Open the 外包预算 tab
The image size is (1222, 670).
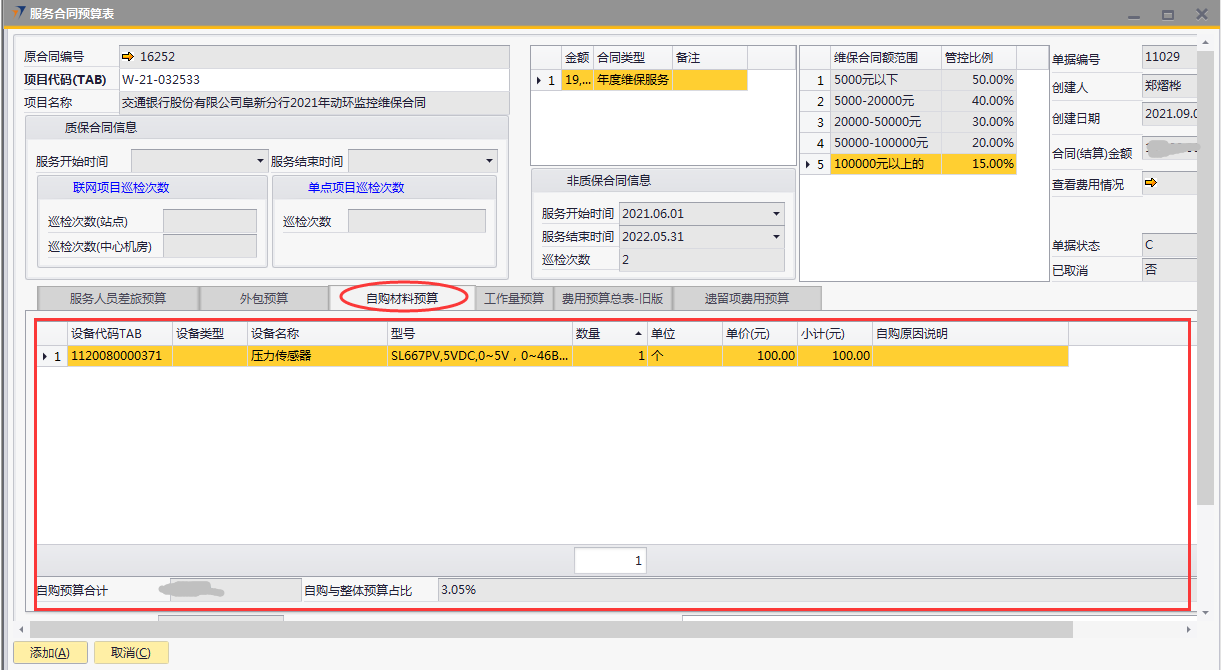tap(264, 298)
